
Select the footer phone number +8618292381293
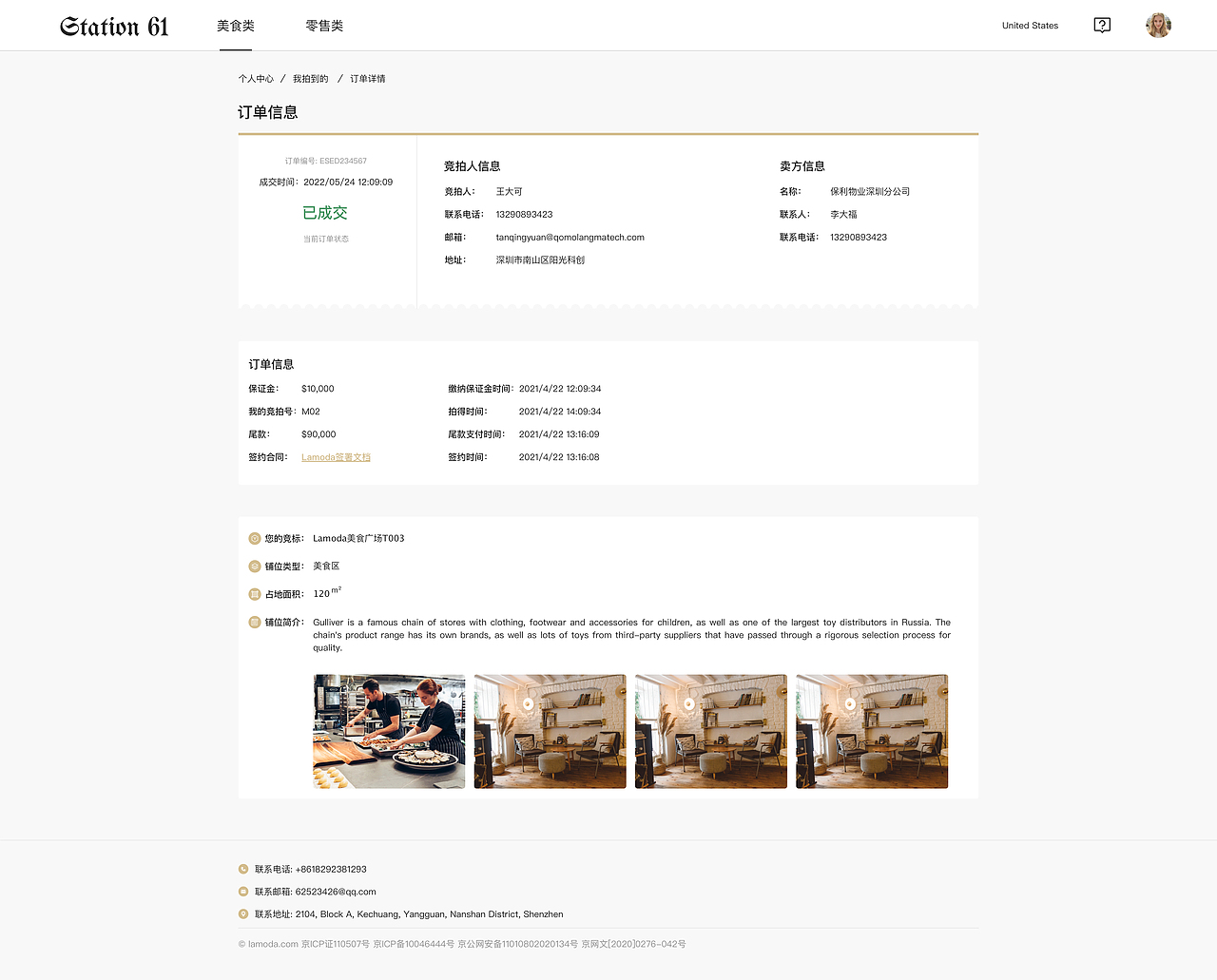pos(331,869)
